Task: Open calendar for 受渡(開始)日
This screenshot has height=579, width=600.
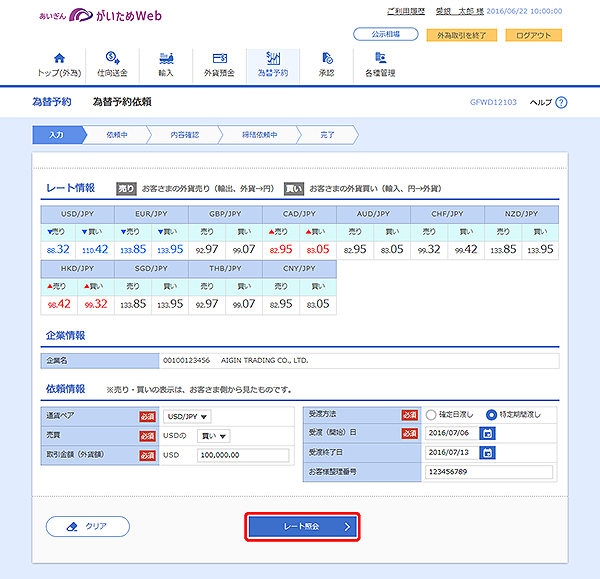Action: coord(488,433)
